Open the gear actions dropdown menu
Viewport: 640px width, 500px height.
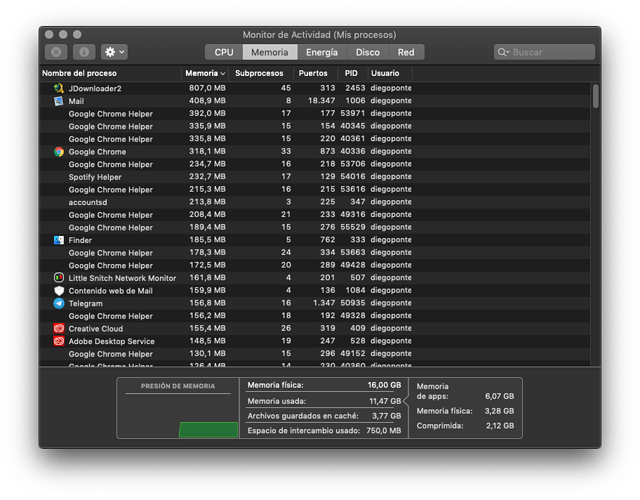pyautogui.click(x=114, y=52)
